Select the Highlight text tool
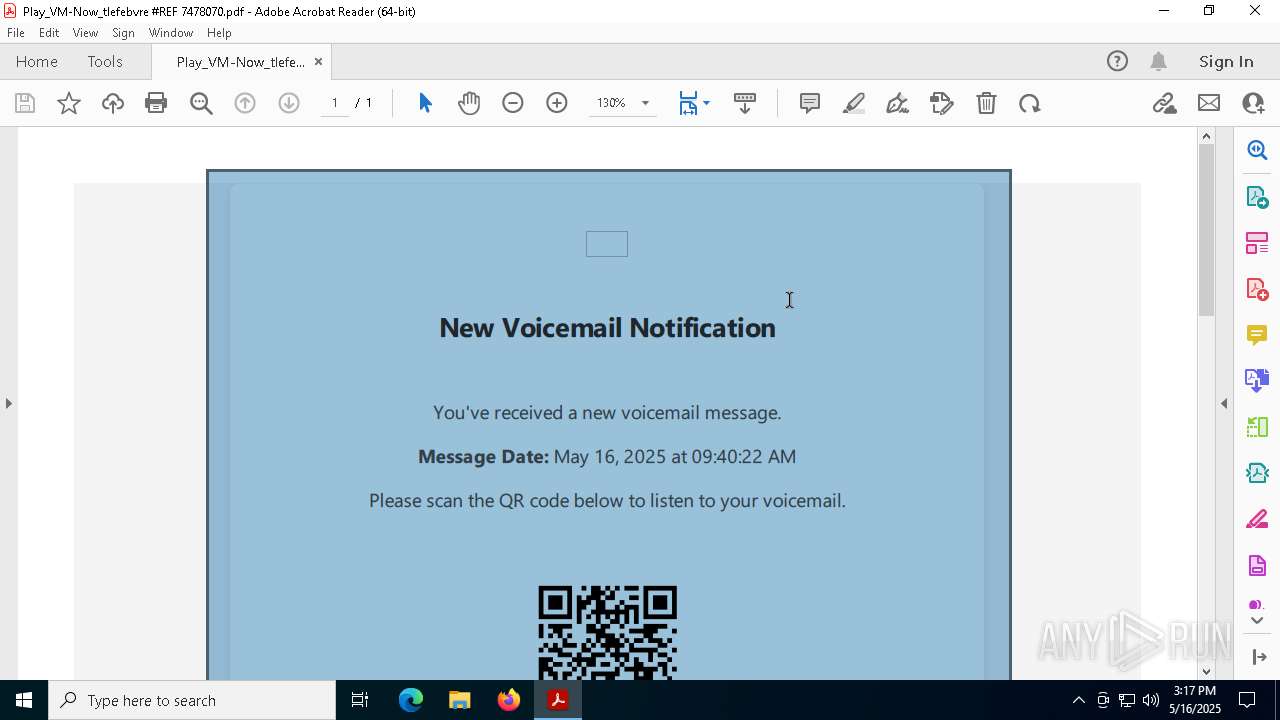 coord(854,103)
